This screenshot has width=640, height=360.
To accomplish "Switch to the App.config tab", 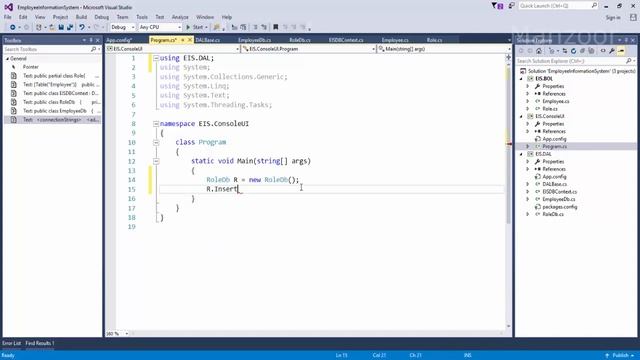I will pos(119,40).
